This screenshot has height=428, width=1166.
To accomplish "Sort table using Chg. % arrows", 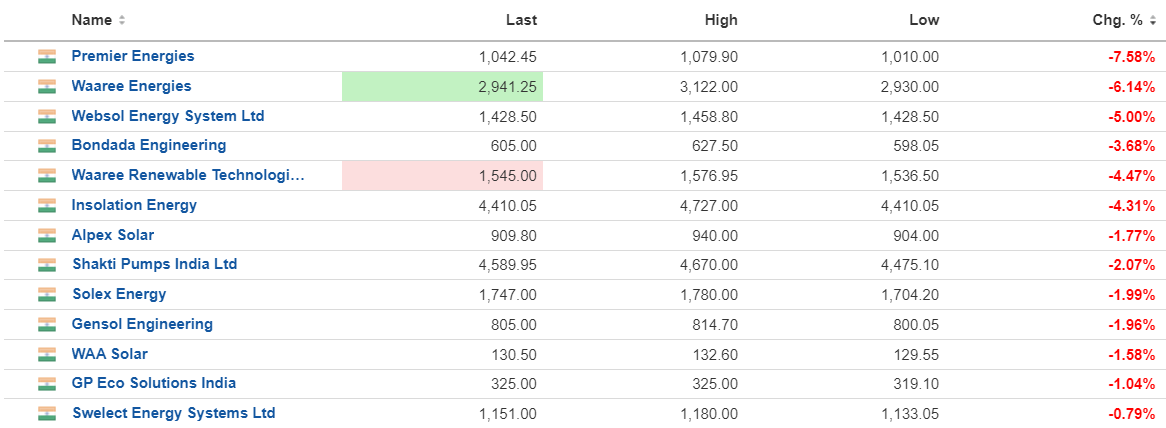I will click(x=1153, y=21).
